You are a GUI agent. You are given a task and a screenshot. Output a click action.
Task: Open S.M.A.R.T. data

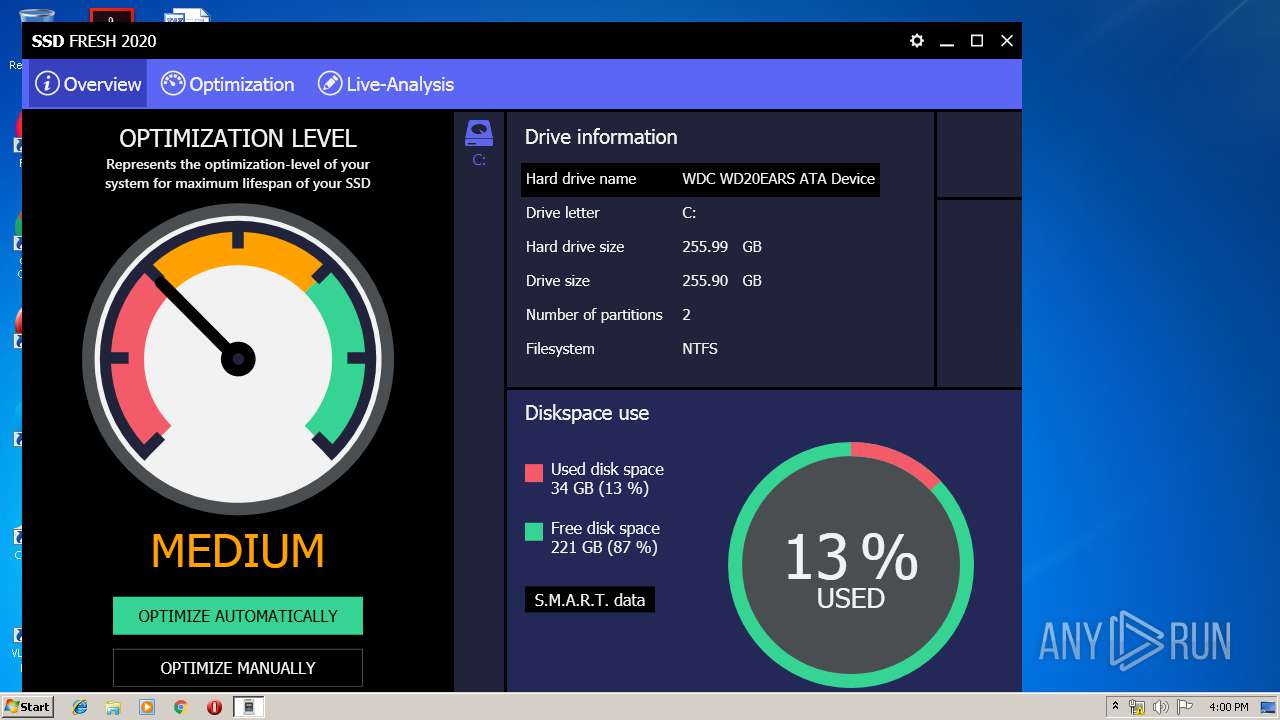[x=590, y=600]
